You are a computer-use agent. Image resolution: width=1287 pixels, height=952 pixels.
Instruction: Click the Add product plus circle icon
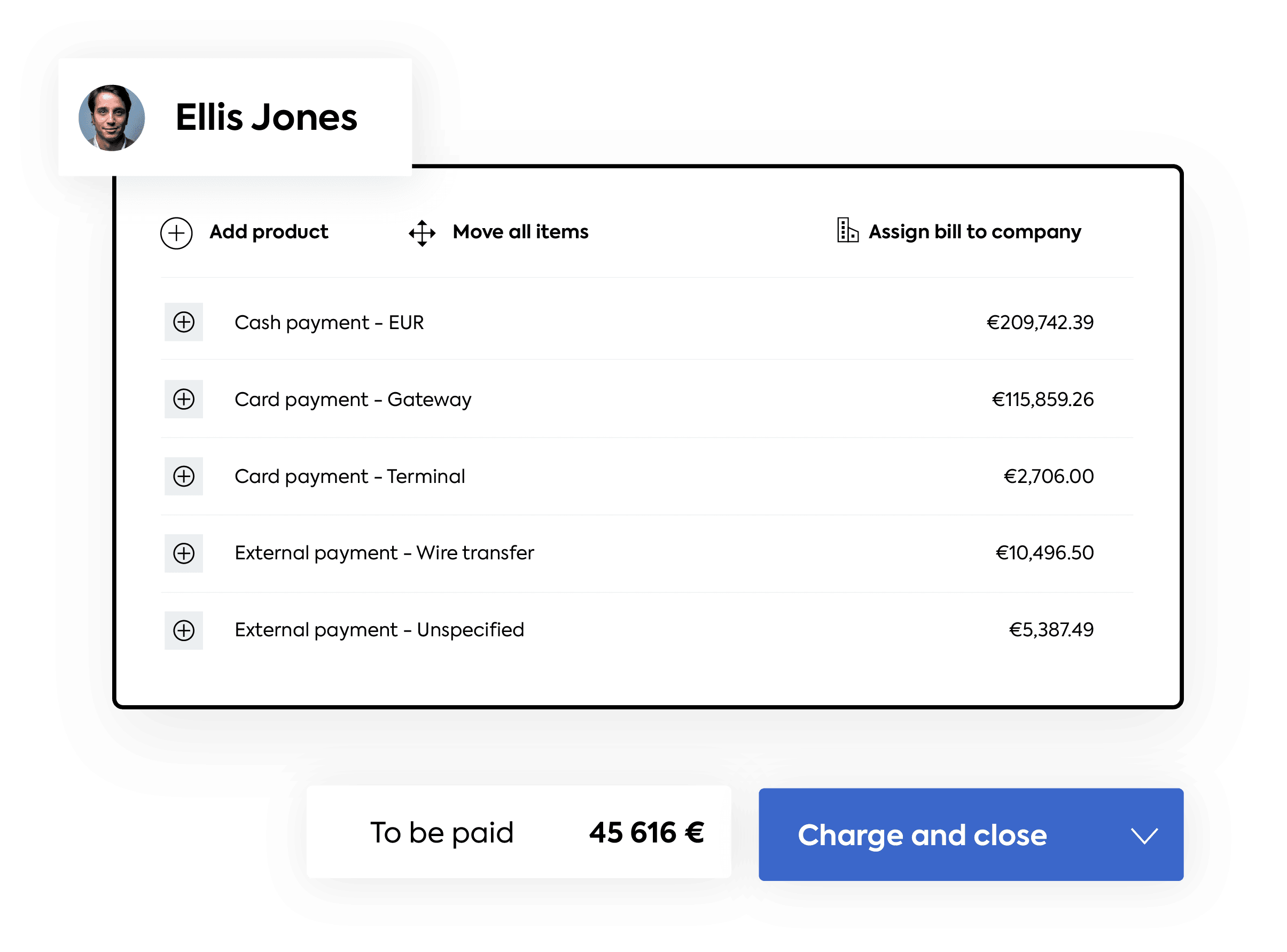(176, 233)
